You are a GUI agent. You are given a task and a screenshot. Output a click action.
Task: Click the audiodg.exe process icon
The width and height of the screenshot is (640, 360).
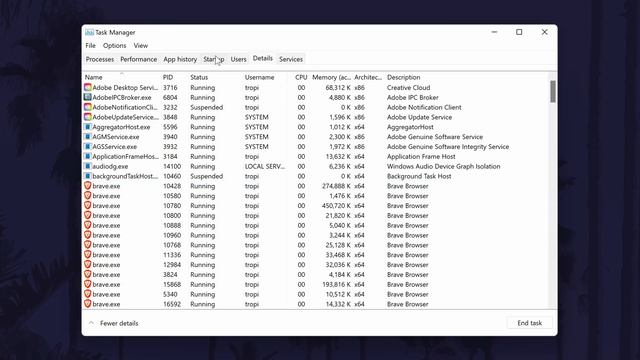click(87, 166)
